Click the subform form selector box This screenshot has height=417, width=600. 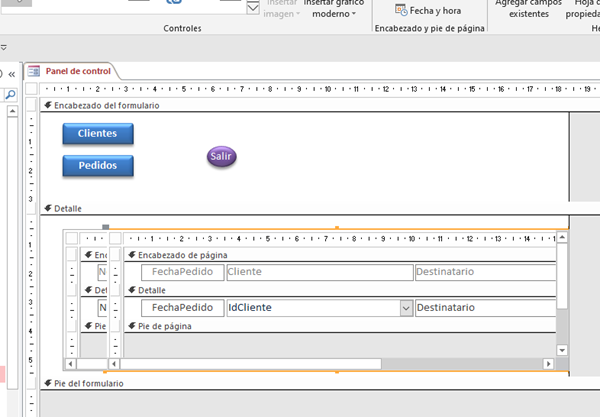[x=115, y=238]
